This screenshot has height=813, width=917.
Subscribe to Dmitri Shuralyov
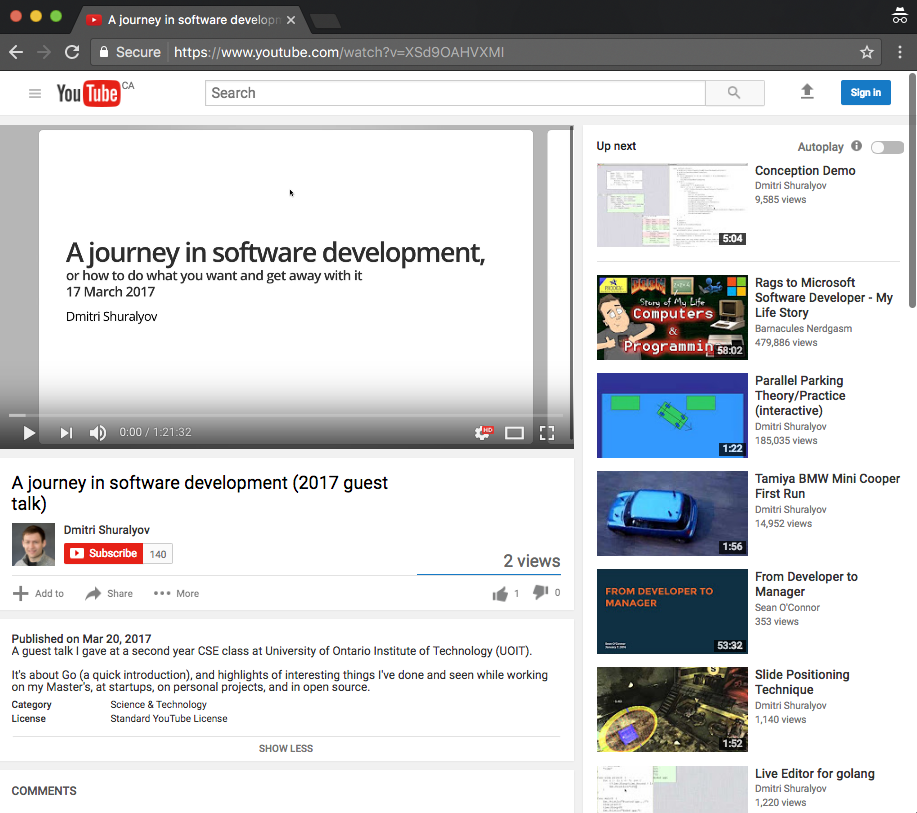104,554
